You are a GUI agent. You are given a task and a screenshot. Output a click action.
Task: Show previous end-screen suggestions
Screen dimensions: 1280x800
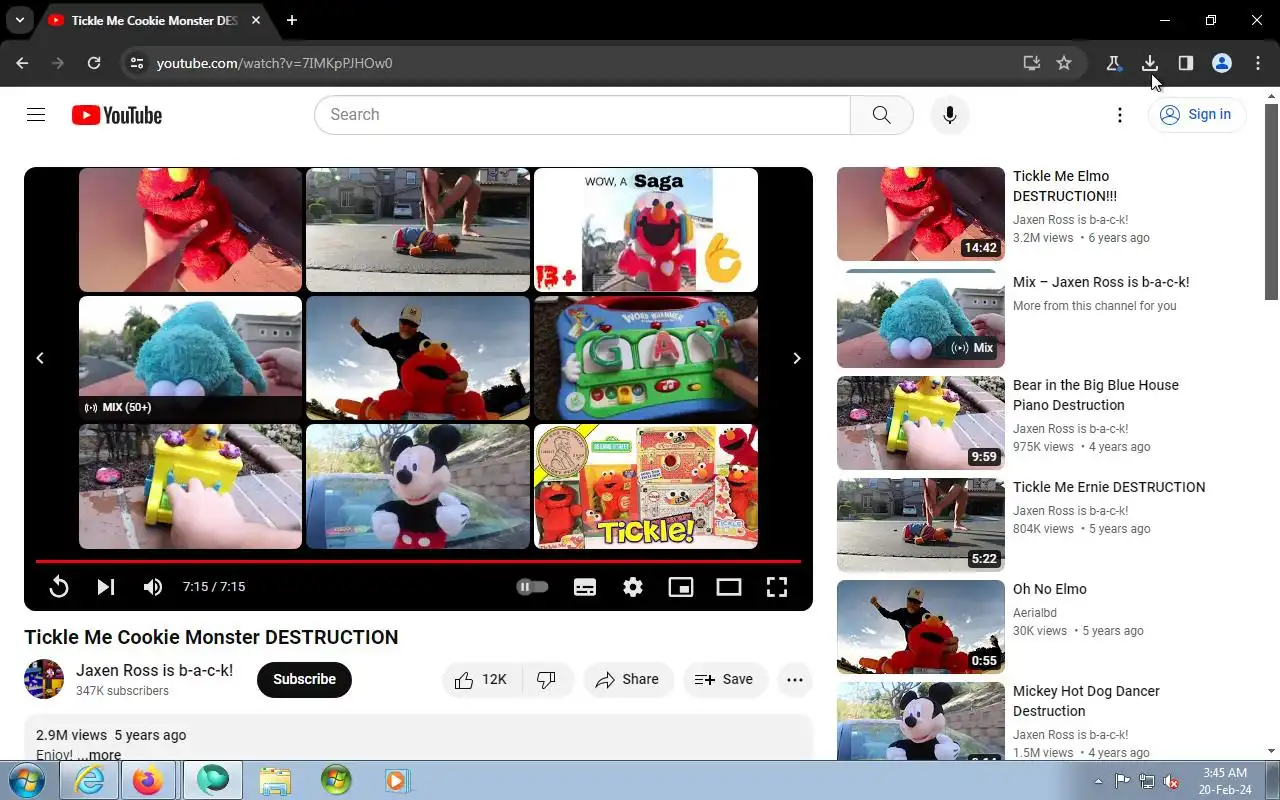click(x=40, y=358)
